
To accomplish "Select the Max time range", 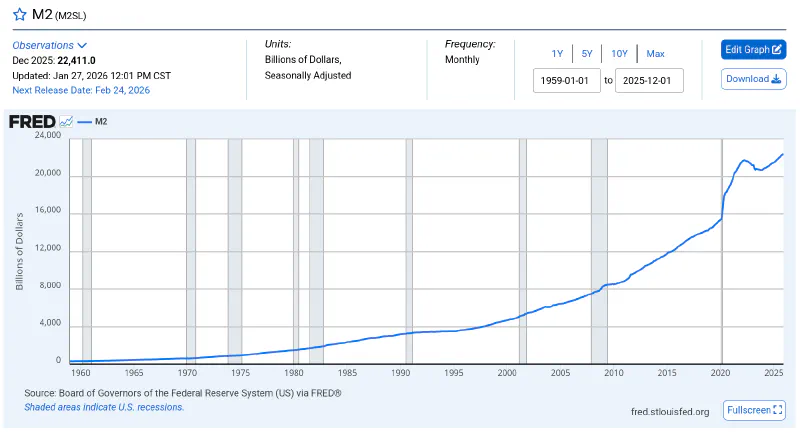I will coord(655,54).
